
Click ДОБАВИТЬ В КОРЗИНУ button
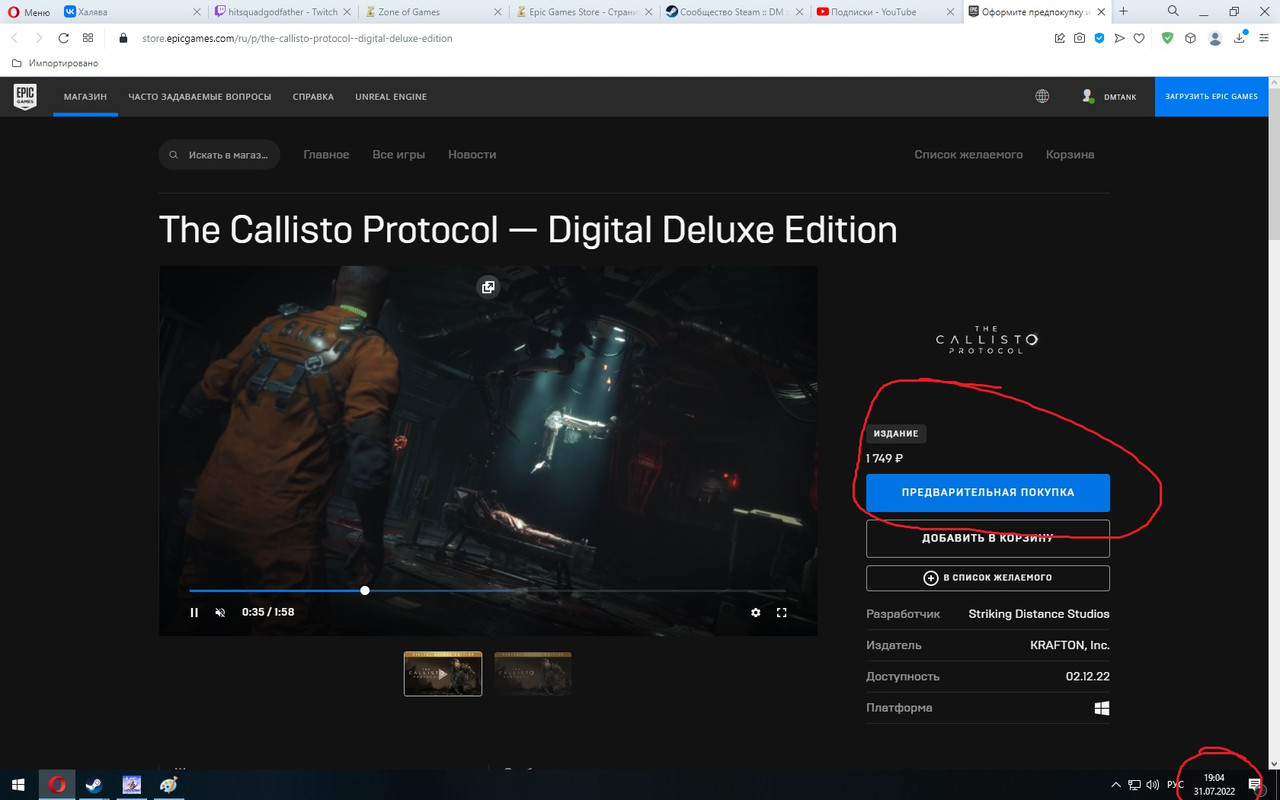pos(988,538)
